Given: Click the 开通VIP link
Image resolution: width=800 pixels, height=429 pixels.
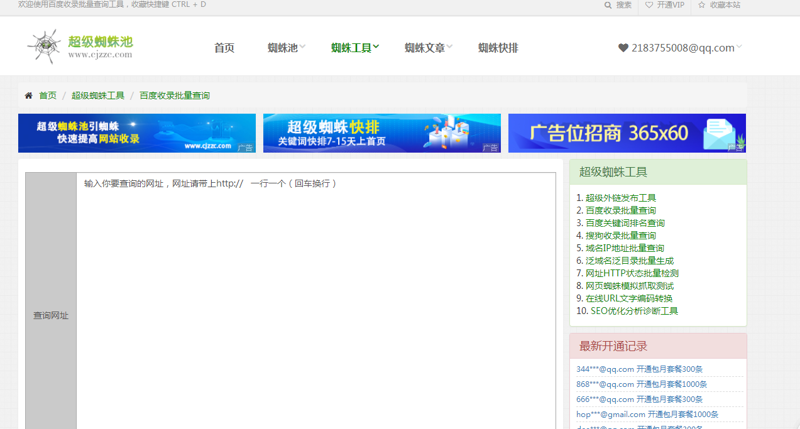Looking at the screenshot, I should (x=670, y=5).
